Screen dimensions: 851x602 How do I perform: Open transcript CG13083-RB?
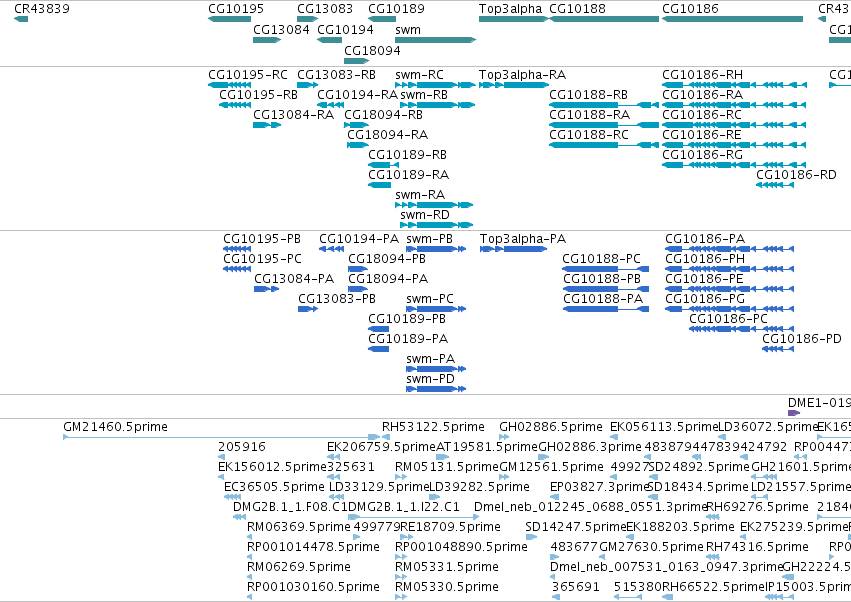307,85
